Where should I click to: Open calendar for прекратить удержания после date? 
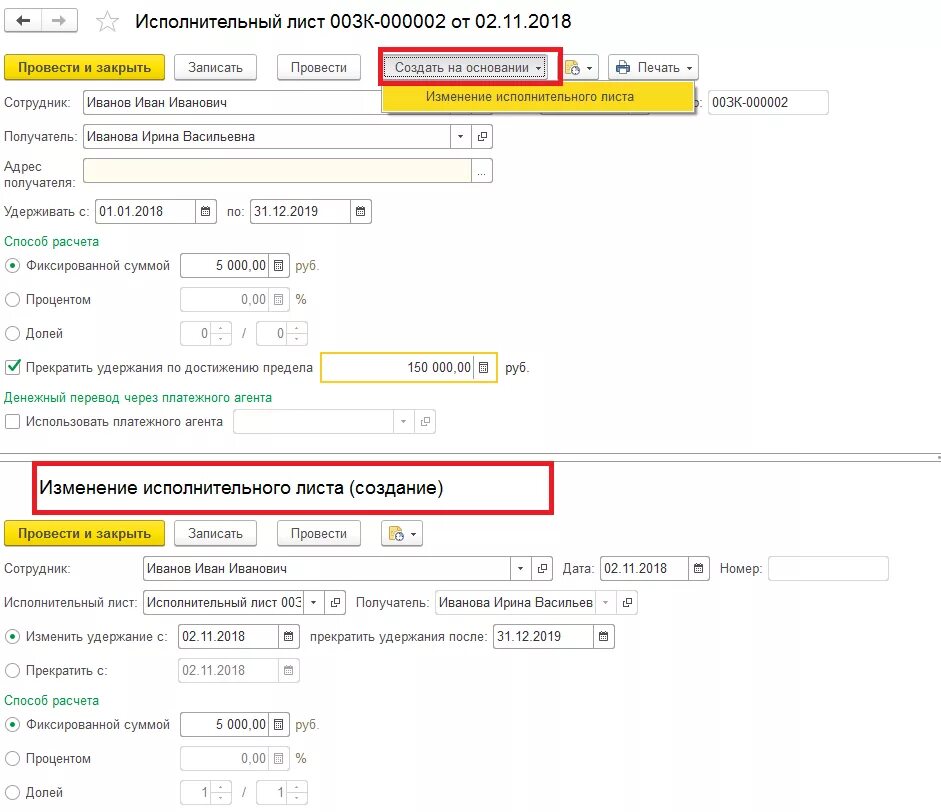pyautogui.click(x=603, y=637)
